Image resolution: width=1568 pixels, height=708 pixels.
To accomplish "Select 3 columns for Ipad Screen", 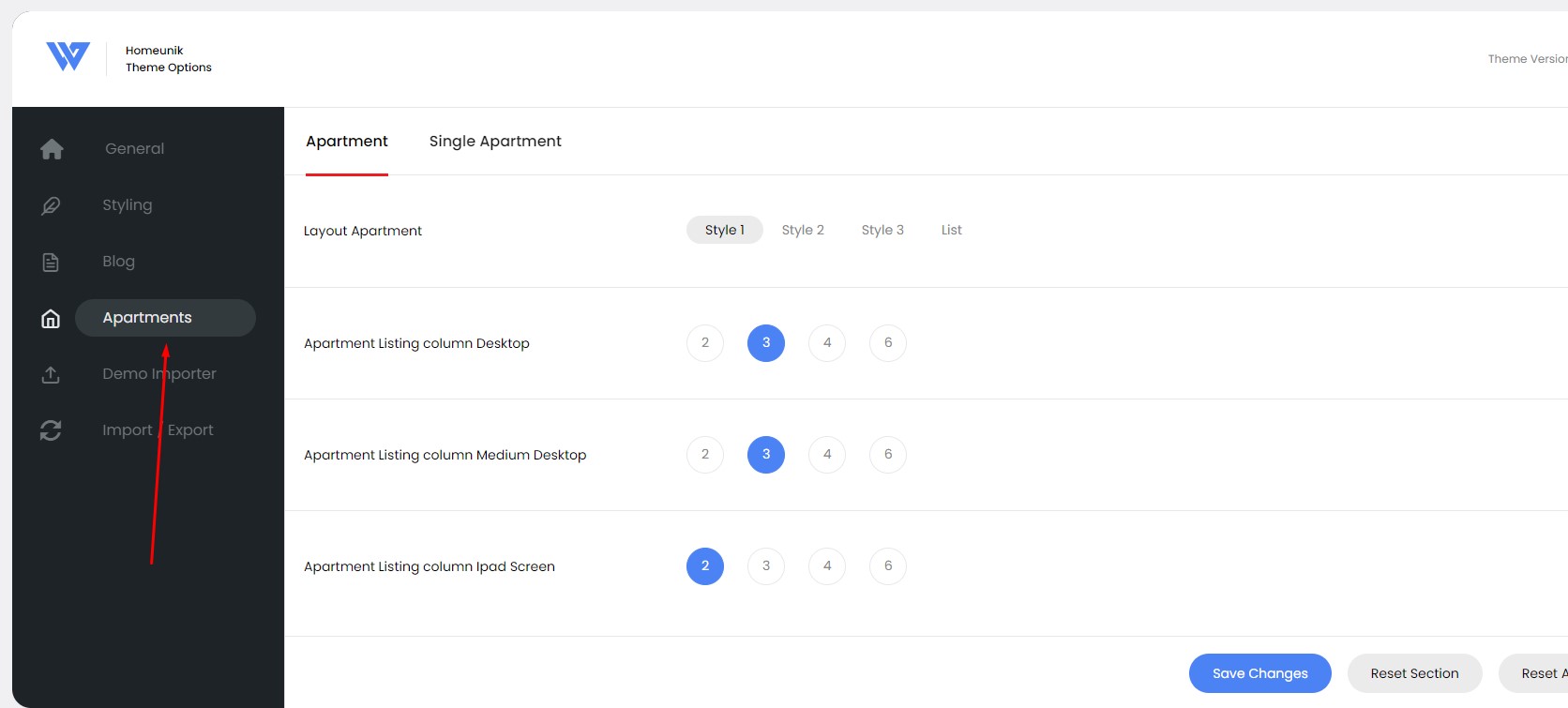I will (766, 566).
